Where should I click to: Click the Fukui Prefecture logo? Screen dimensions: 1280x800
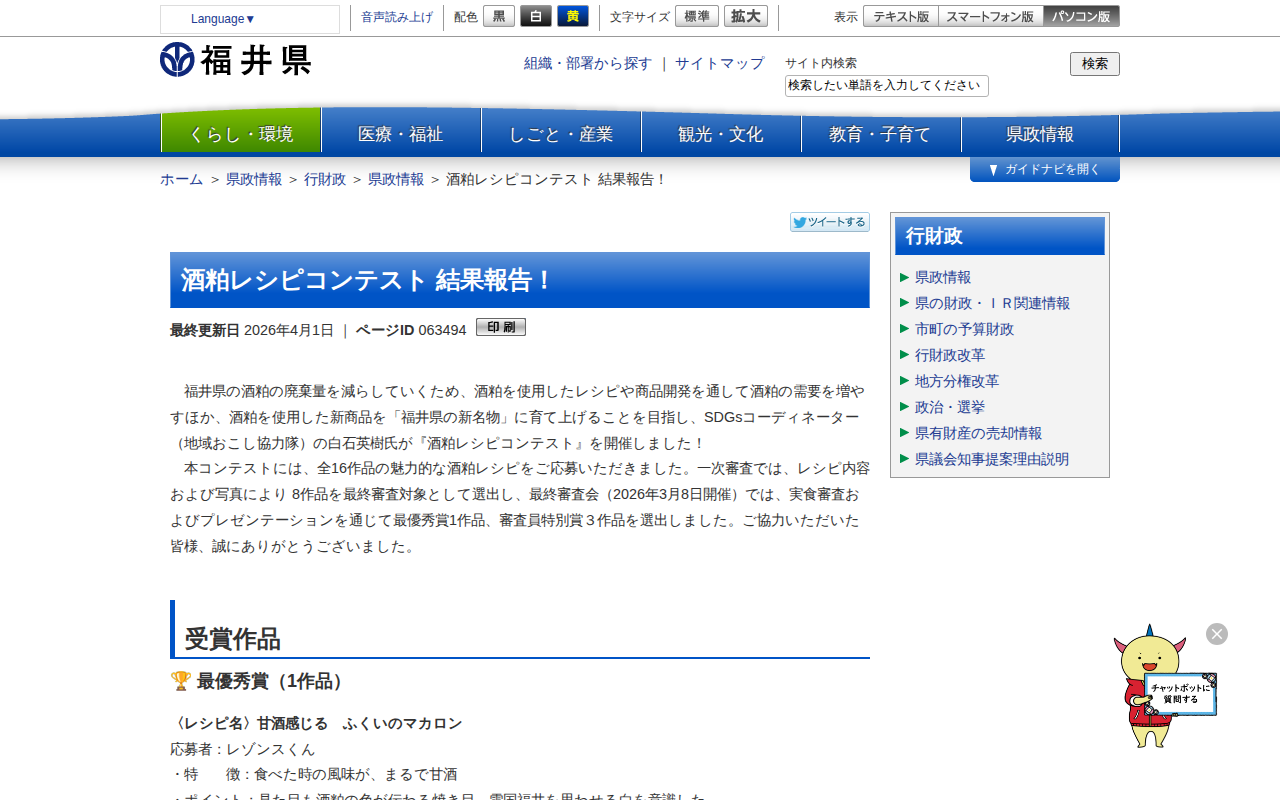(235, 60)
